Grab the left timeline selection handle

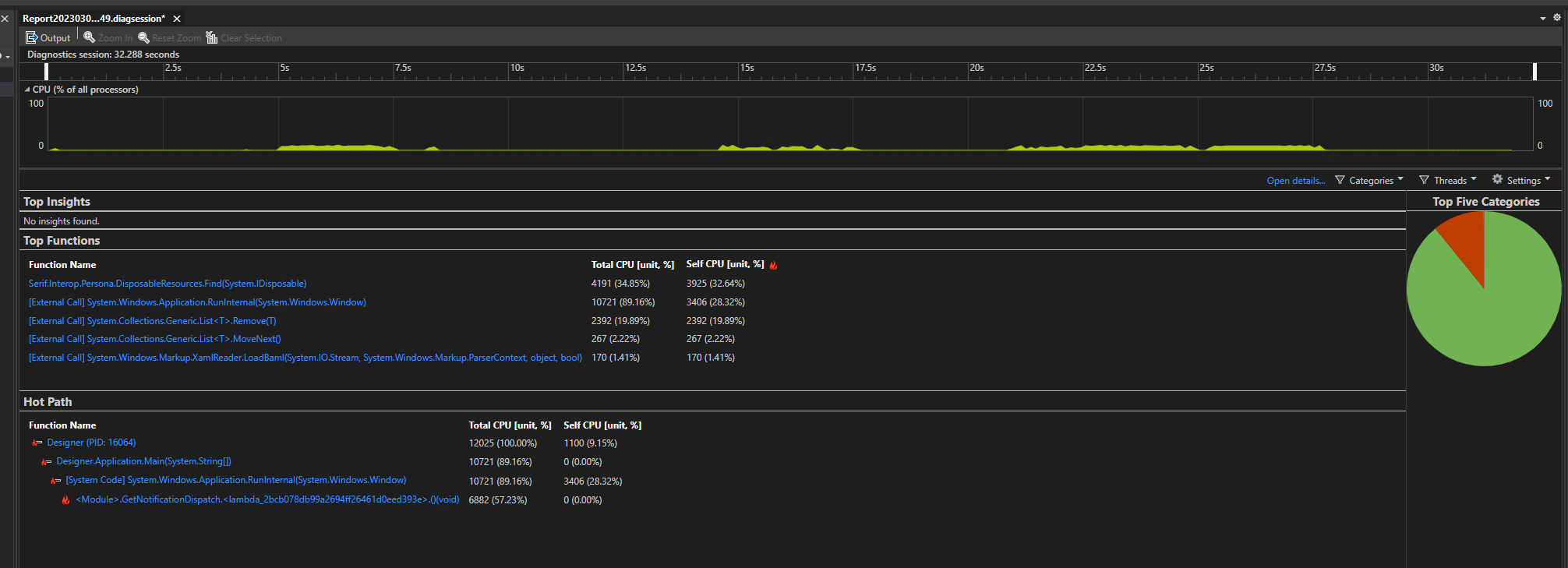click(47, 71)
